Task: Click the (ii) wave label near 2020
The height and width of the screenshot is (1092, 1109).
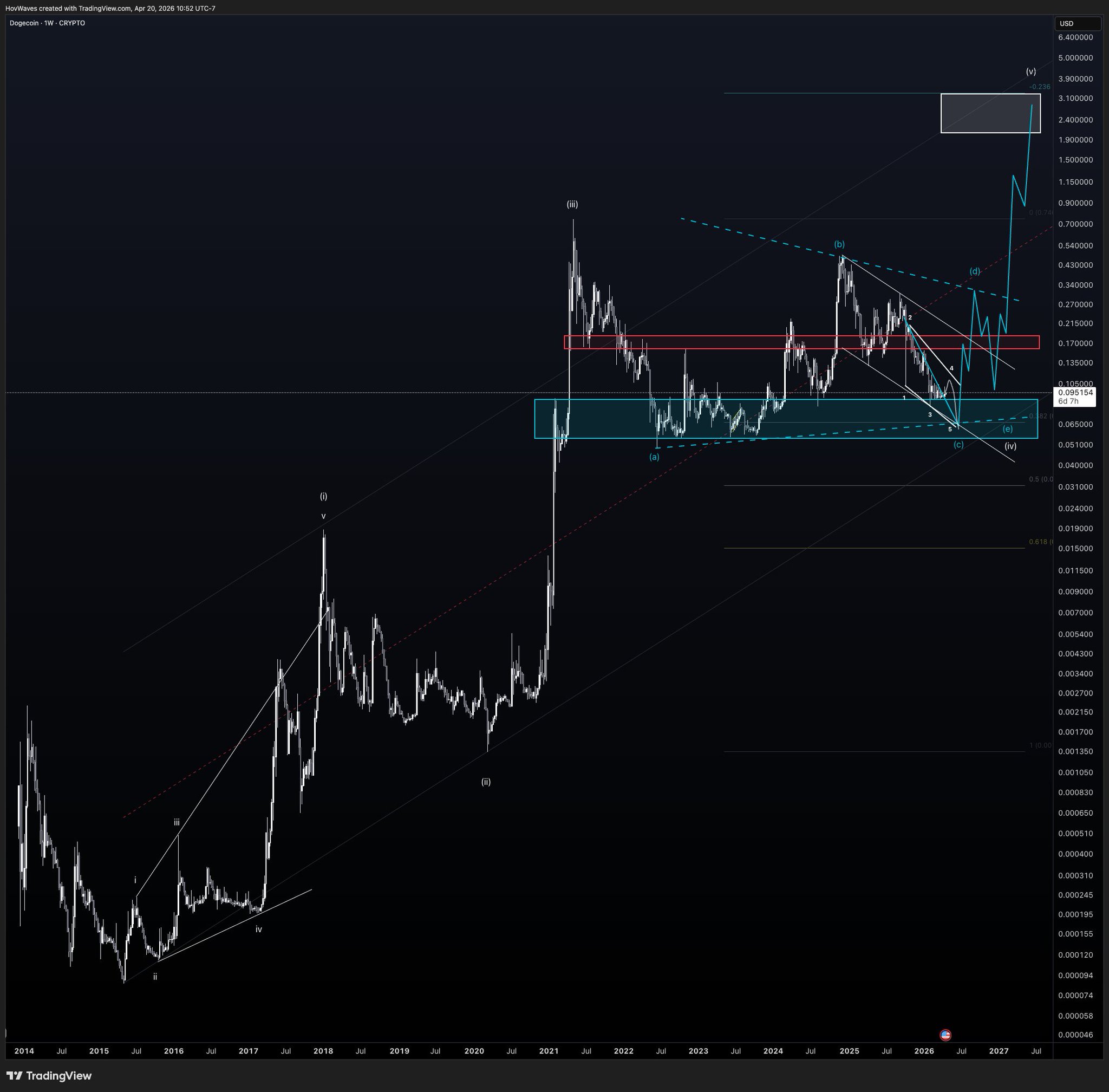Action: 486,782
